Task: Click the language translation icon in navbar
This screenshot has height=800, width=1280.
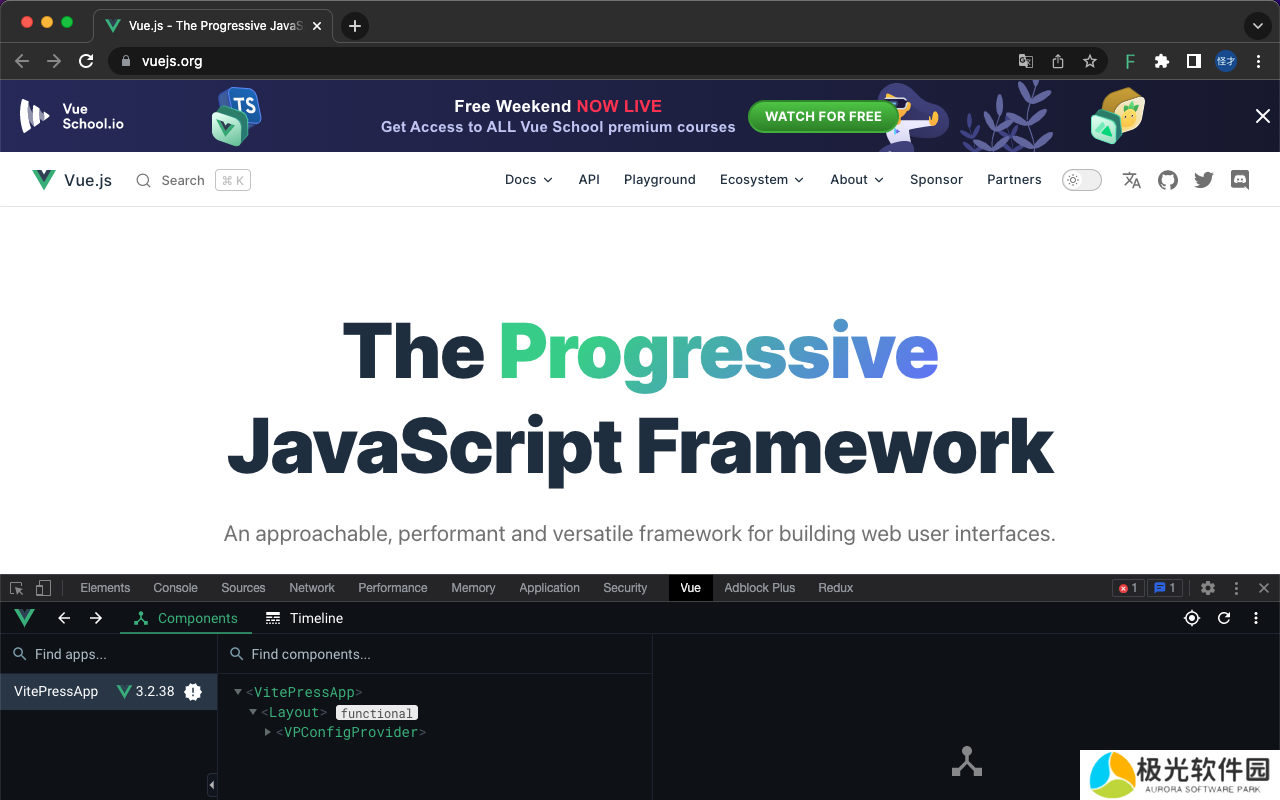Action: point(1132,180)
